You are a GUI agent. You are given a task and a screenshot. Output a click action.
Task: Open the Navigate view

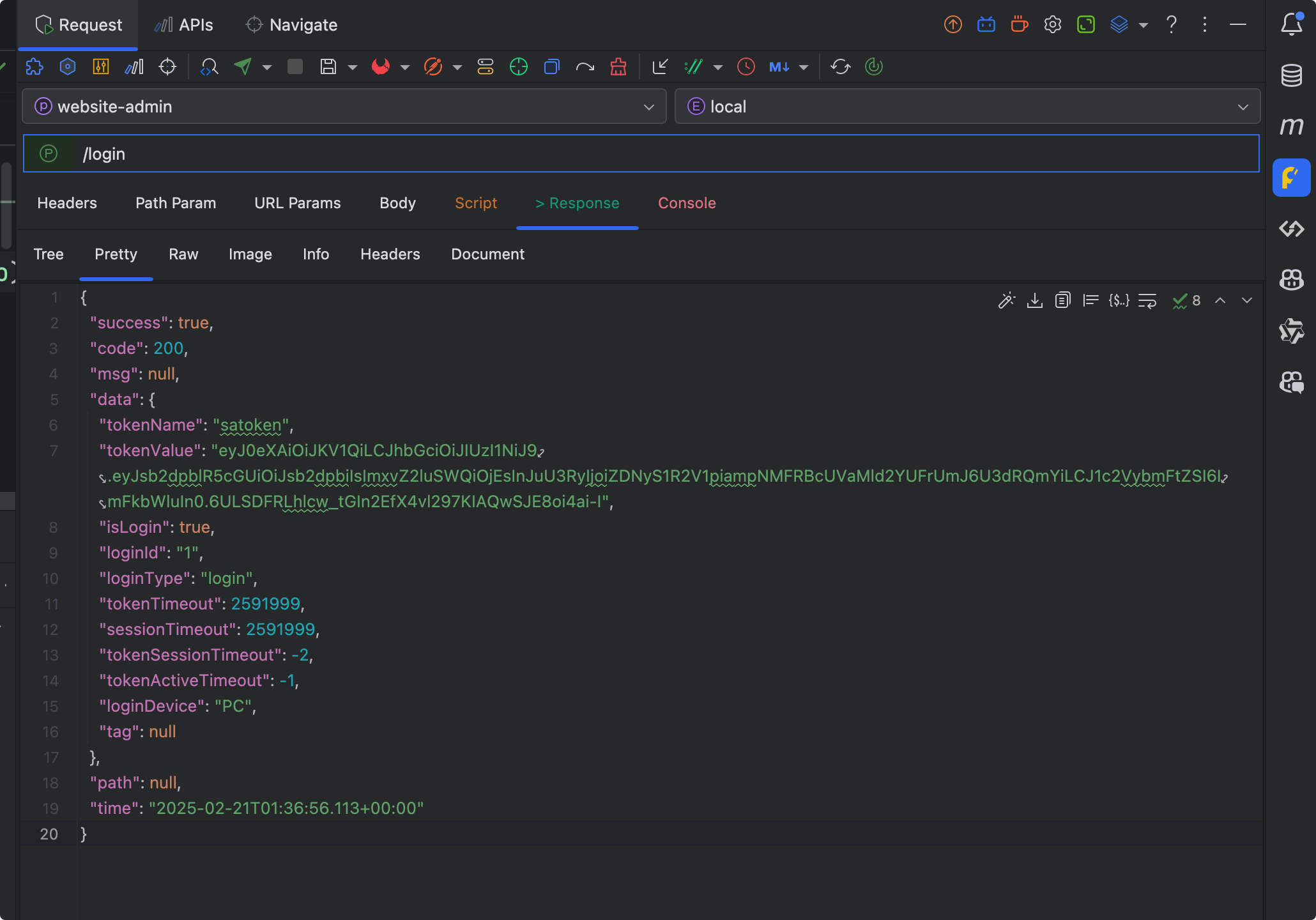291,25
